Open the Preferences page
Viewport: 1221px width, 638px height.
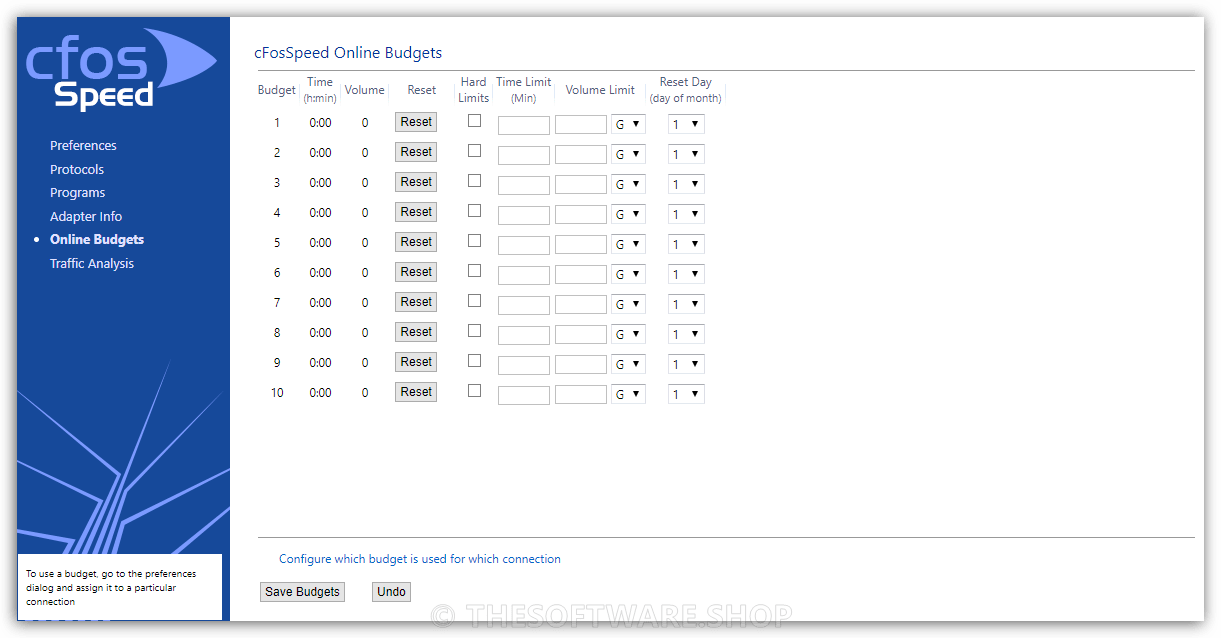coord(83,145)
